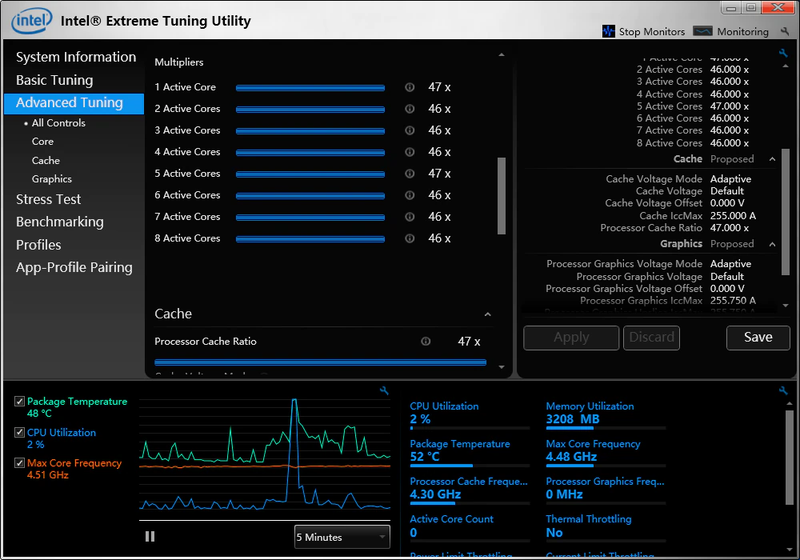This screenshot has height=560, width=800.
Task: Click info icon next to Processor Cache Ratio
Action: [x=426, y=341]
